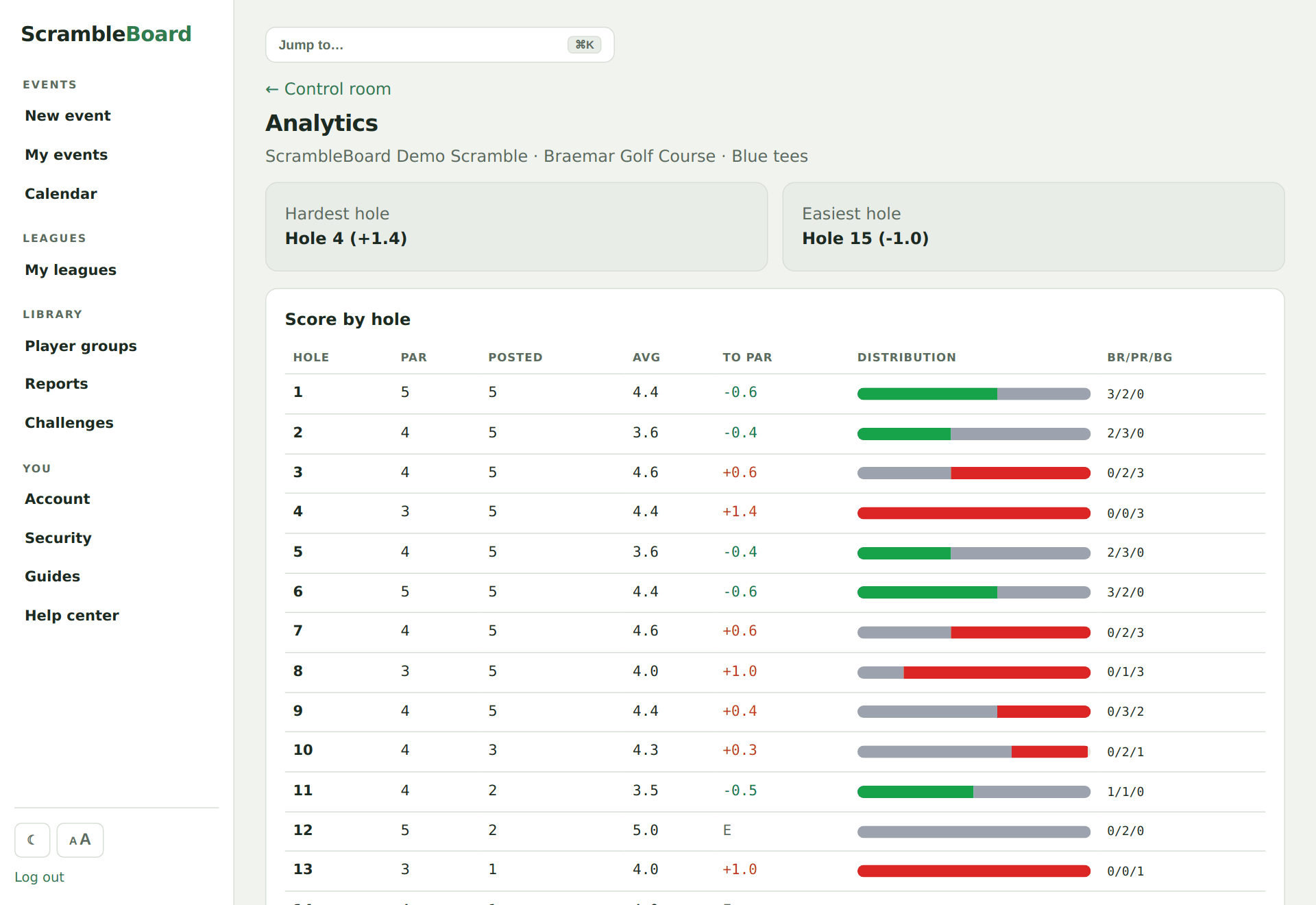This screenshot has height=905, width=1316.
Task: Click the -0.5 to-par value
Action: click(x=740, y=791)
